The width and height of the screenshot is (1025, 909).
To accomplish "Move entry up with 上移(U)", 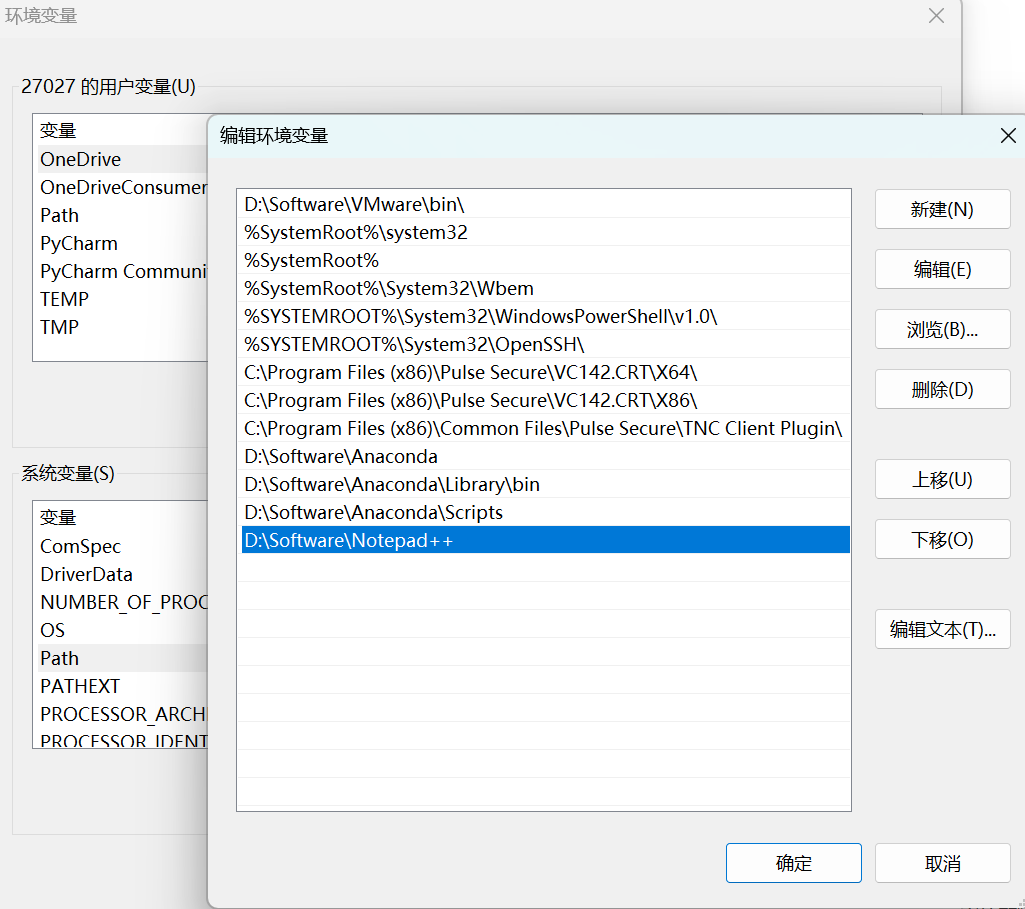I will point(942,480).
